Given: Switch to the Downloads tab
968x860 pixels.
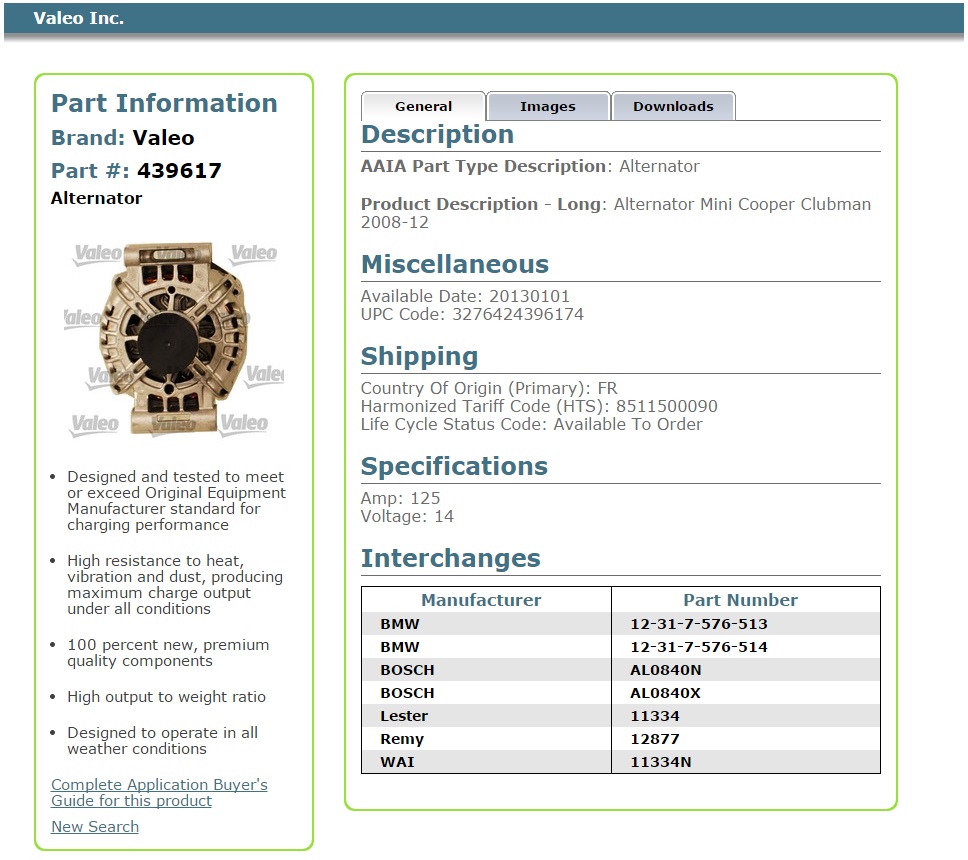Looking at the screenshot, I should [x=673, y=106].
